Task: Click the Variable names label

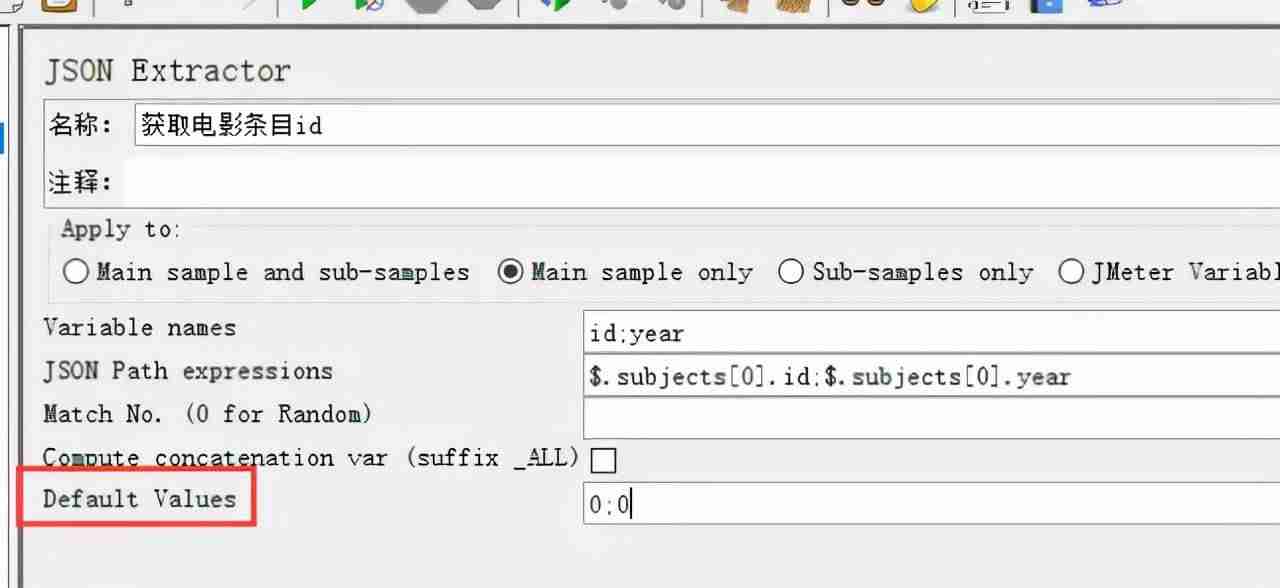Action: pos(140,328)
